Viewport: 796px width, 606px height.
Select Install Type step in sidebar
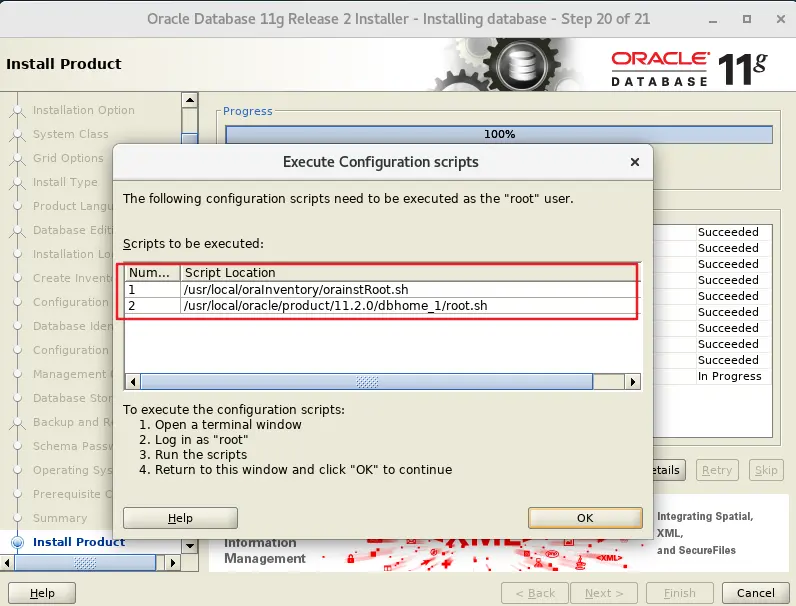point(65,182)
